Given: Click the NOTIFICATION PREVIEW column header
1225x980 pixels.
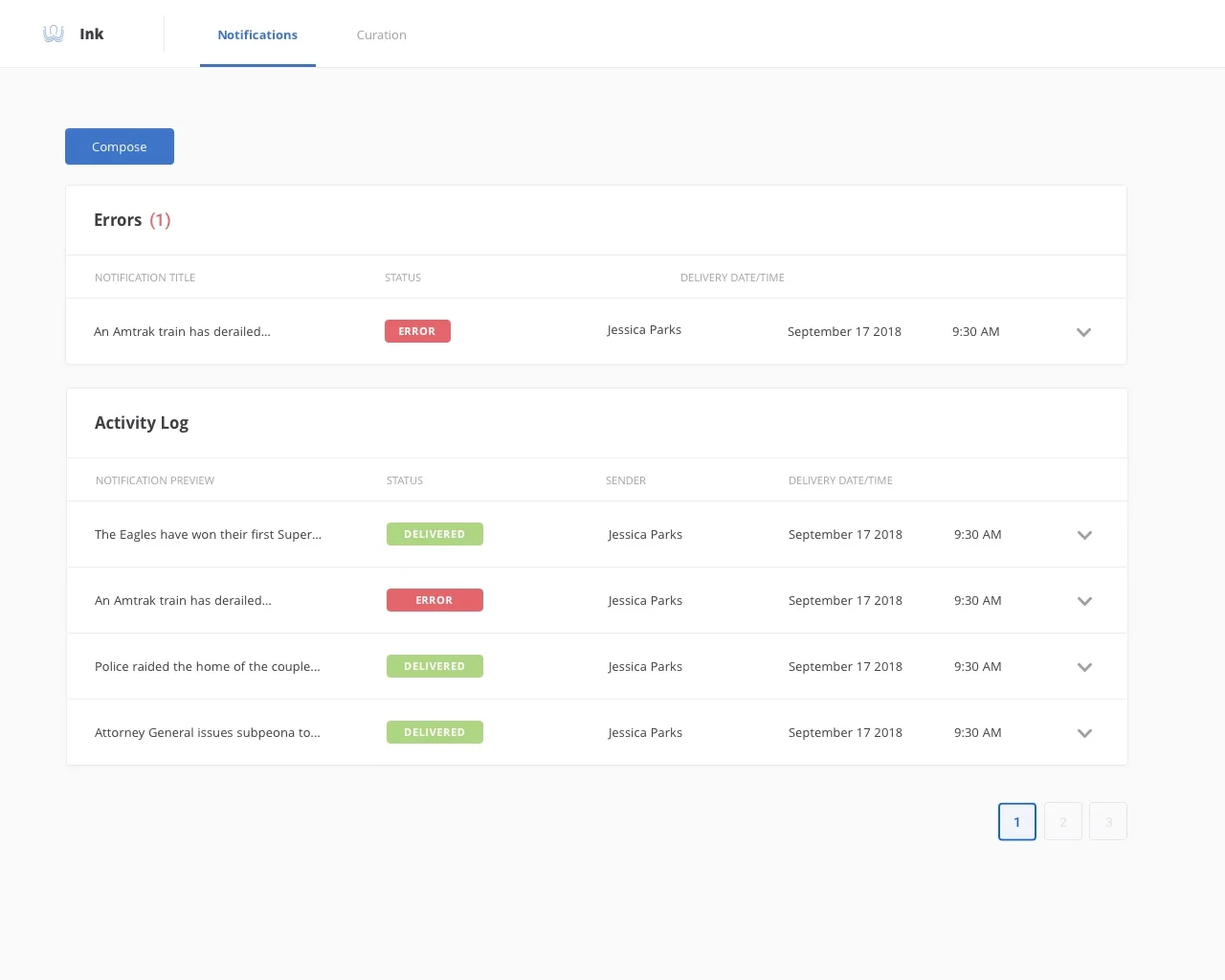Looking at the screenshot, I should coord(155,480).
